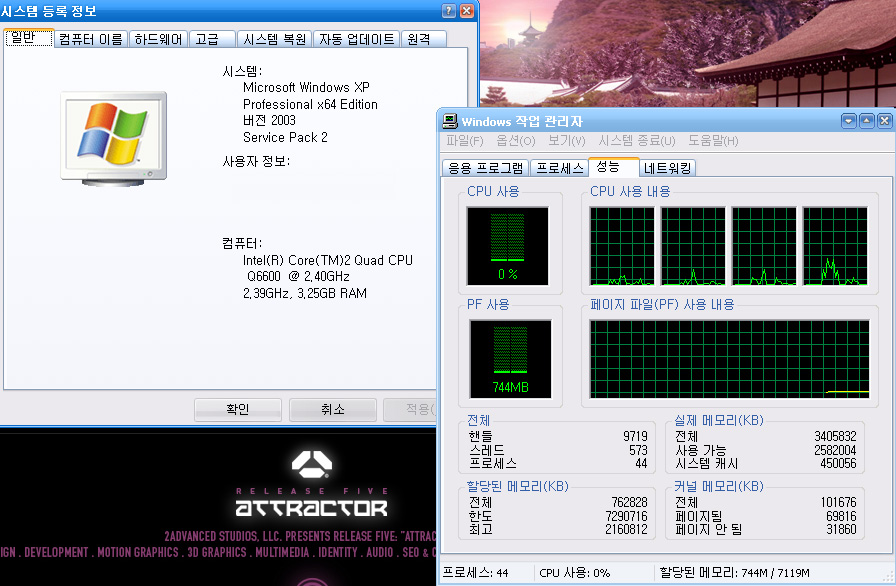
Task: Click the 'Service Pack 2' text
Action: [285, 137]
